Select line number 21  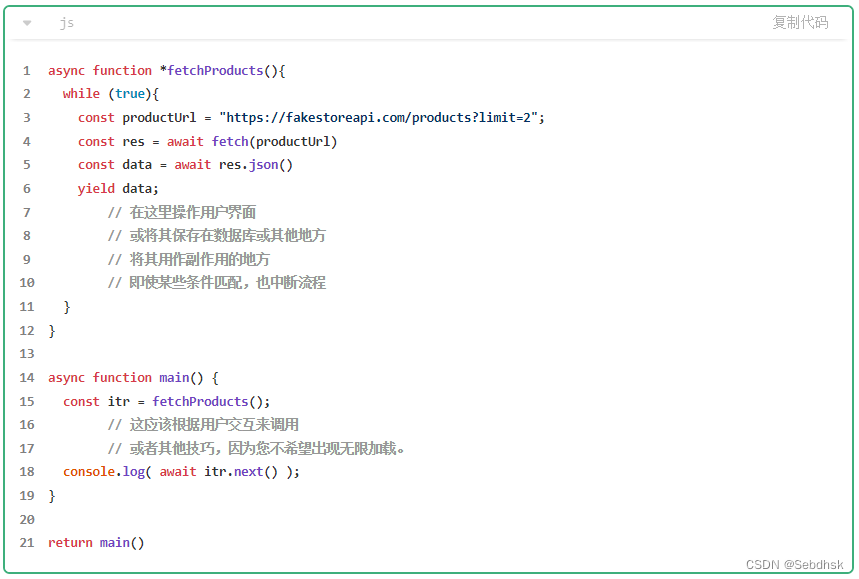click(x=26, y=542)
